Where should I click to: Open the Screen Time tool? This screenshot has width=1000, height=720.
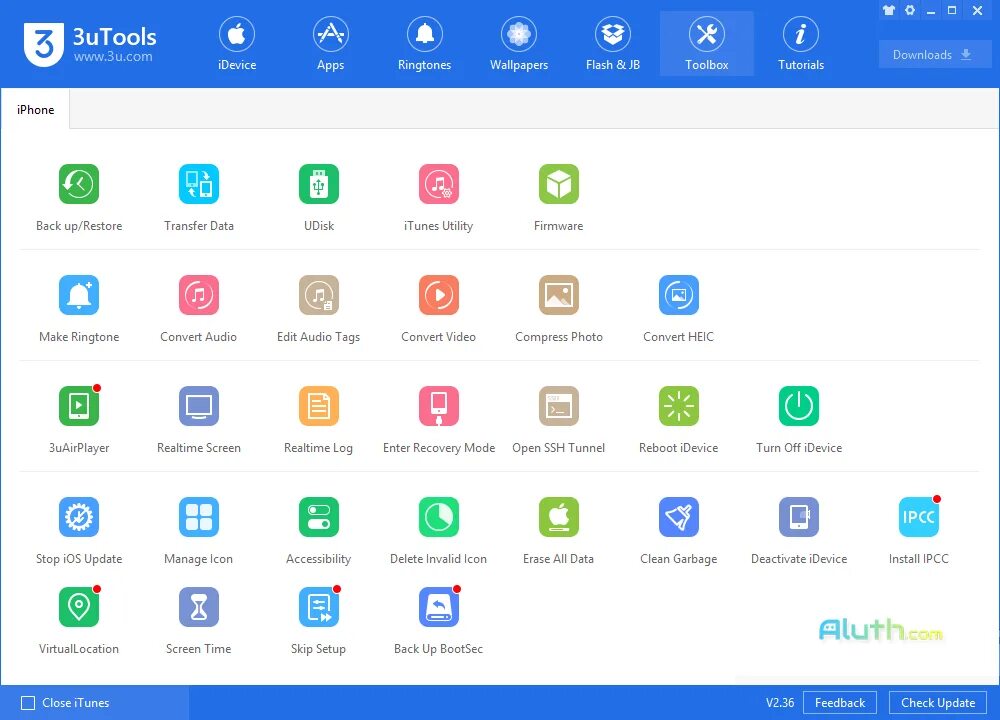(199, 607)
